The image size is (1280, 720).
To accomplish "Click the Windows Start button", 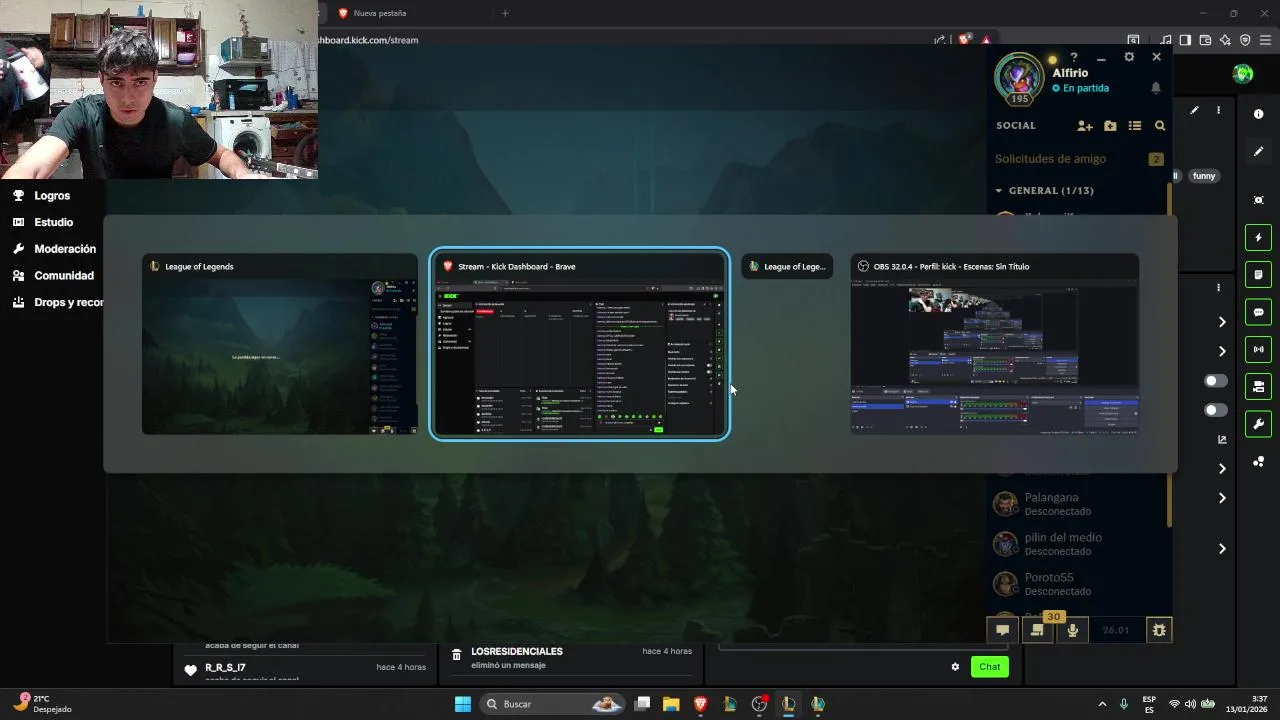I will coord(463,704).
